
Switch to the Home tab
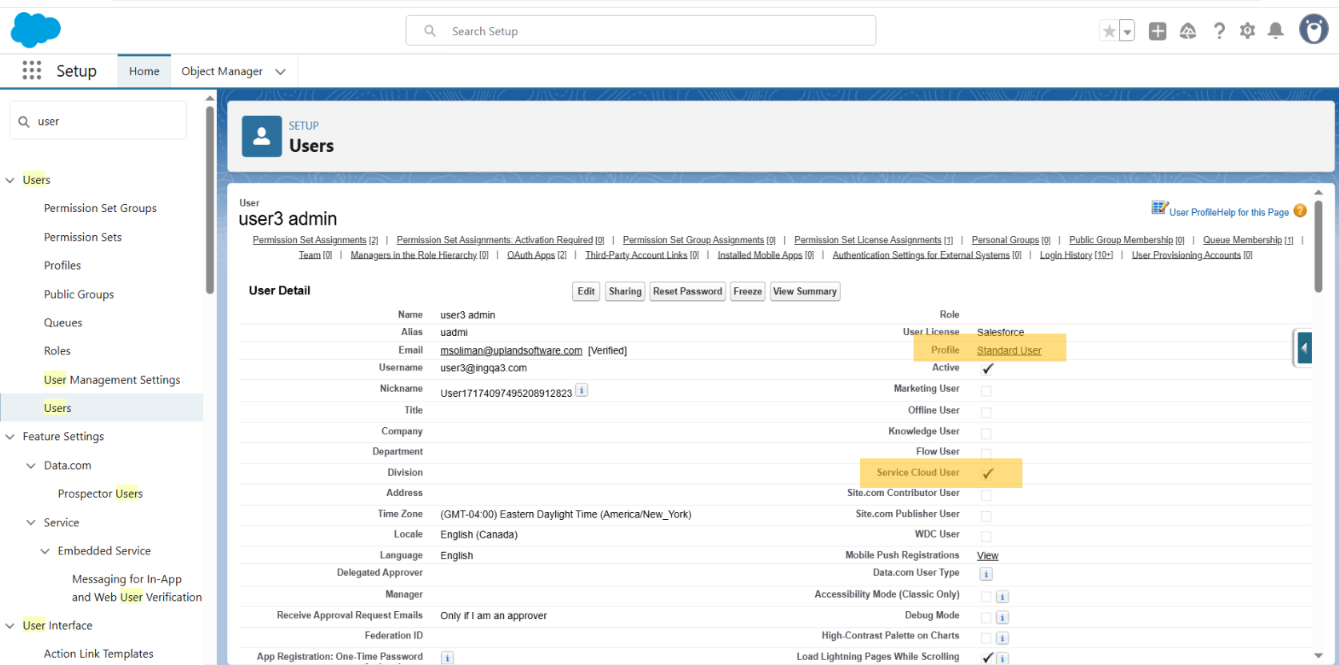pyautogui.click(x=144, y=72)
